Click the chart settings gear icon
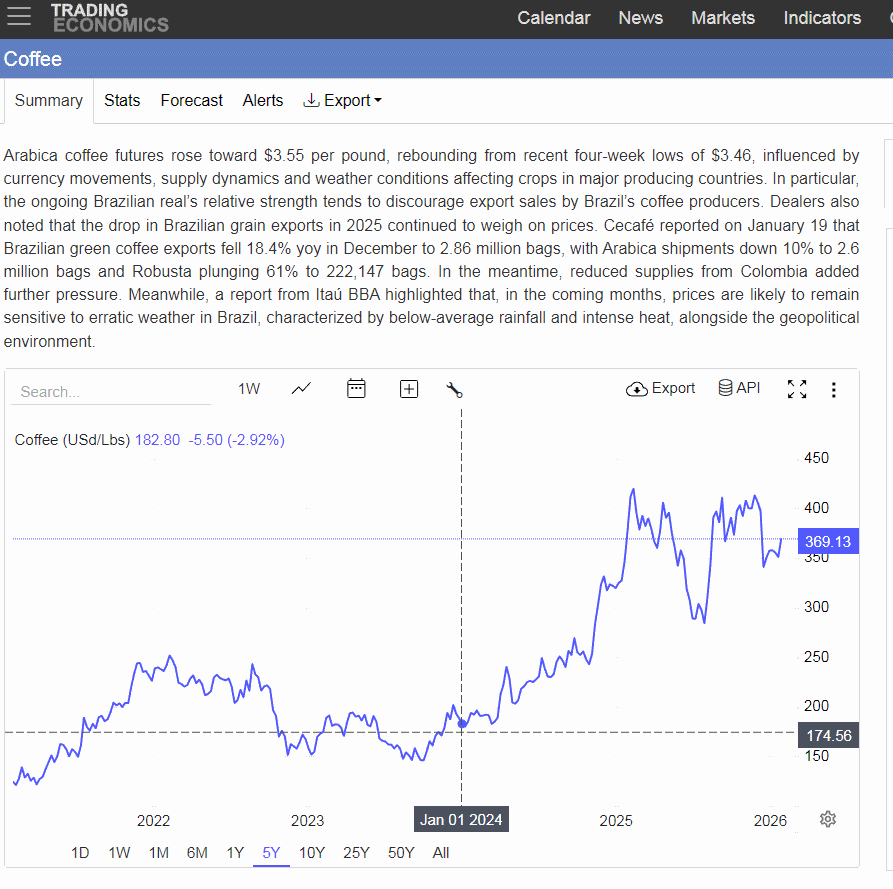 tap(828, 819)
